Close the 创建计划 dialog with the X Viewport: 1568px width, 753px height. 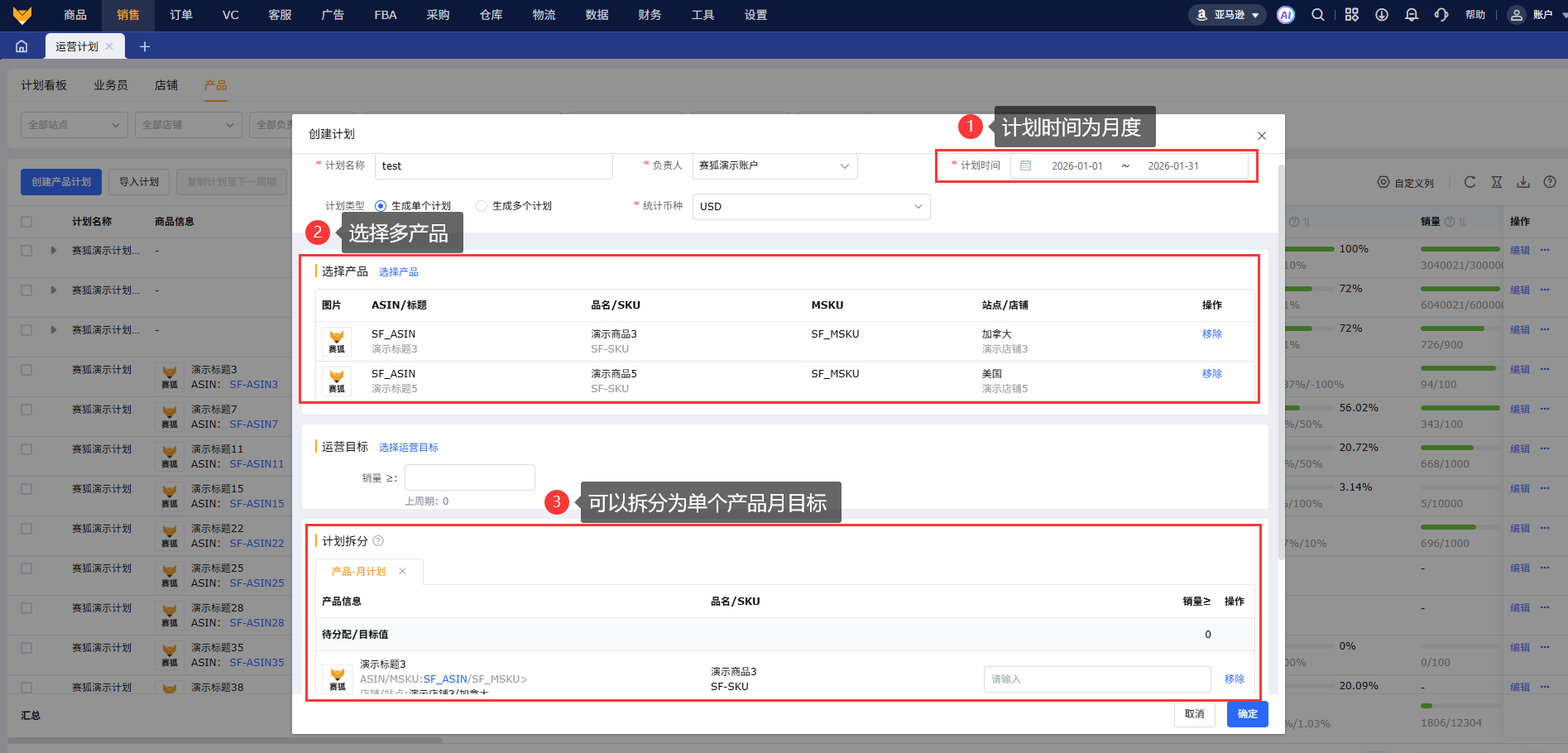pyautogui.click(x=1262, y=136)
